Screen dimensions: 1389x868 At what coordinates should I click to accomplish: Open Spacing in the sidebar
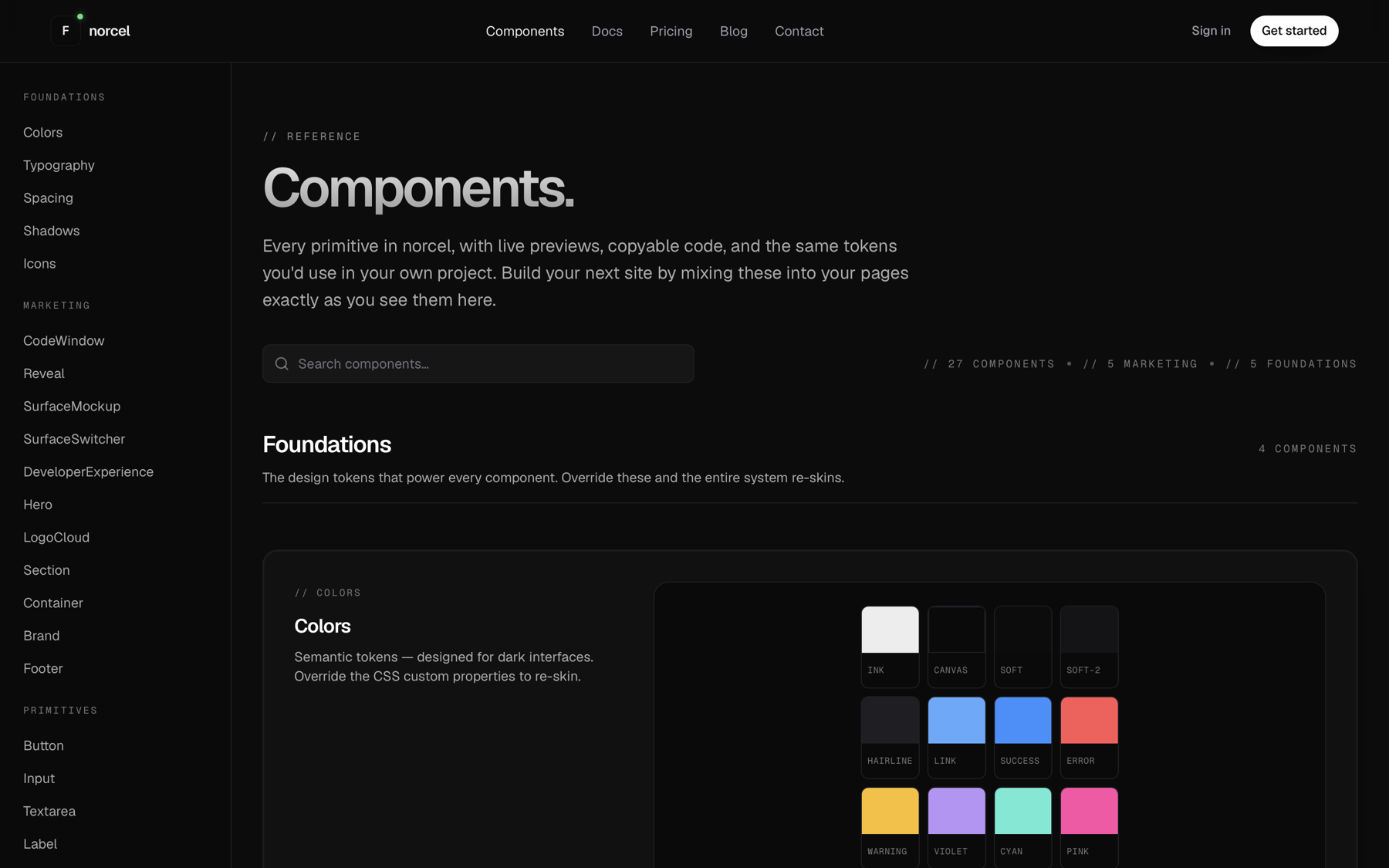(x=48, y=198)
